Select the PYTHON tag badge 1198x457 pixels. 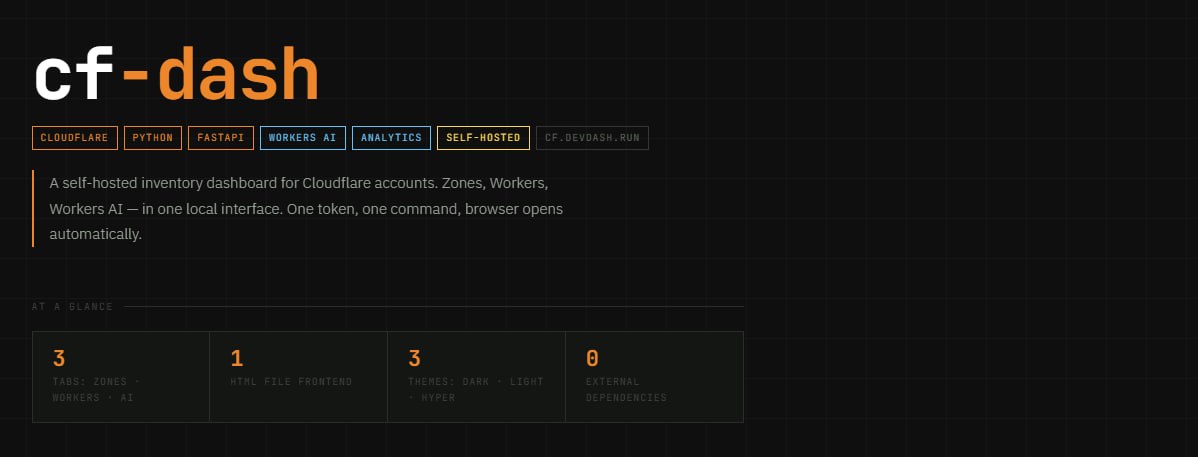tap(153, 138)
